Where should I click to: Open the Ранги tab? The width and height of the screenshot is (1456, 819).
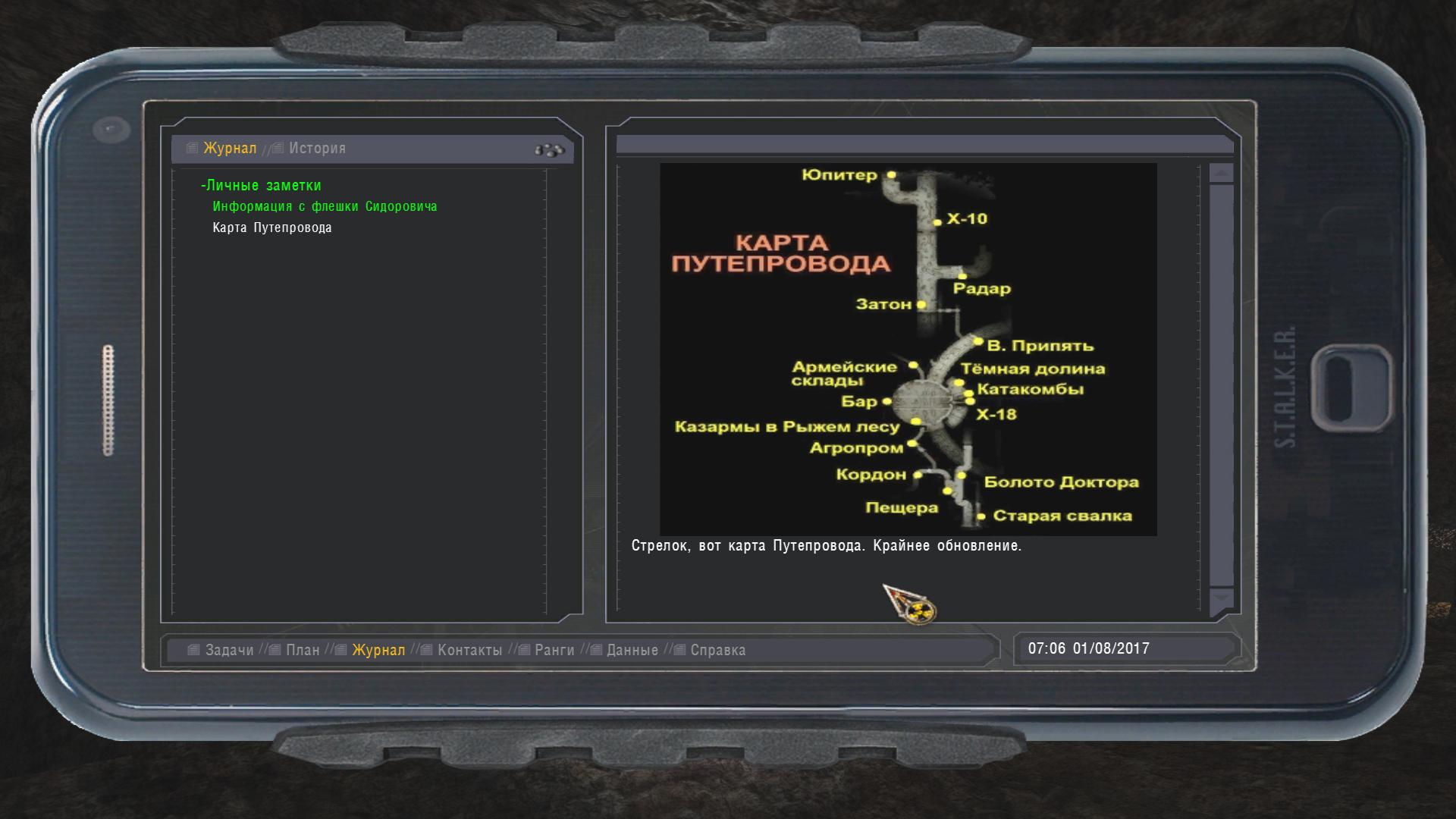coord(554,650)
